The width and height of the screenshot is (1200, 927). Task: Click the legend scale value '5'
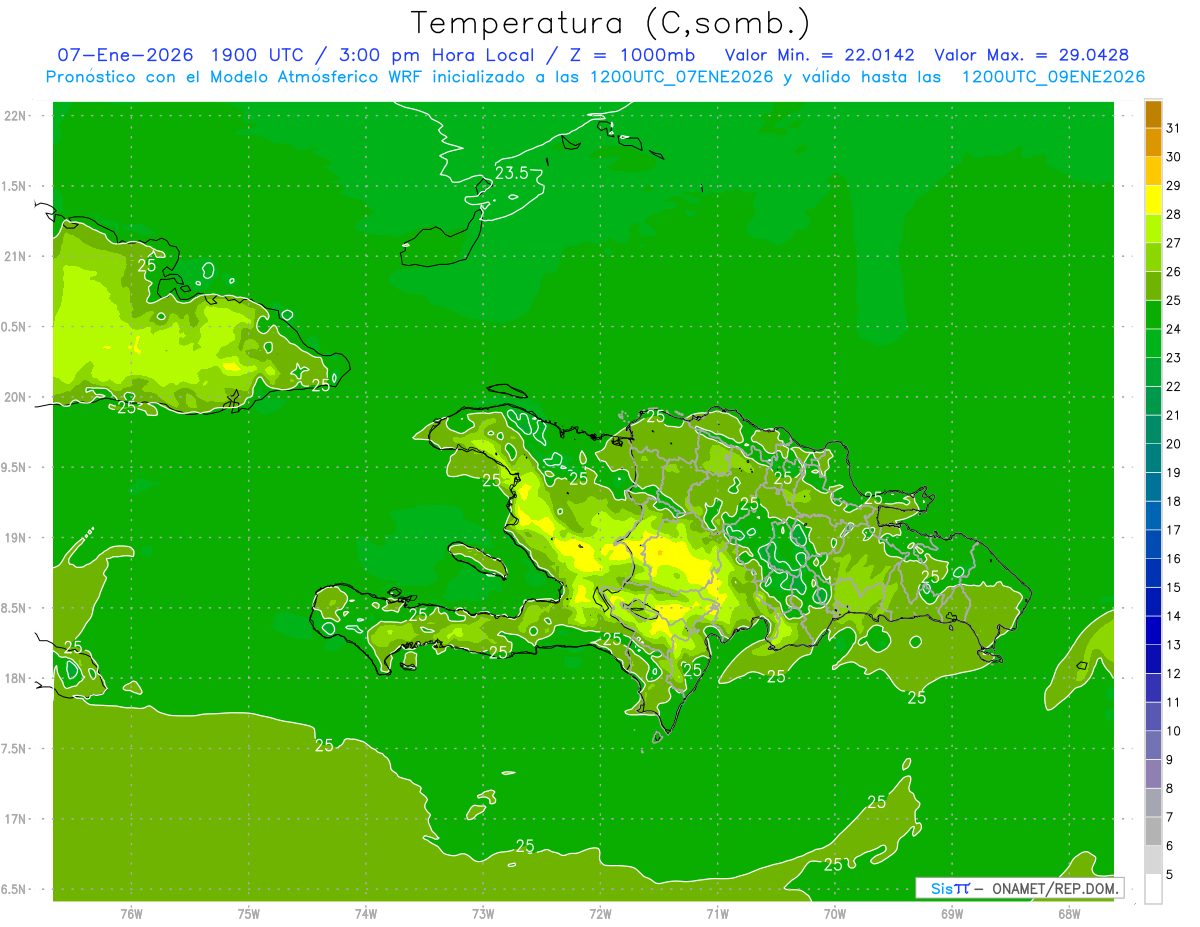[1170, 875]
